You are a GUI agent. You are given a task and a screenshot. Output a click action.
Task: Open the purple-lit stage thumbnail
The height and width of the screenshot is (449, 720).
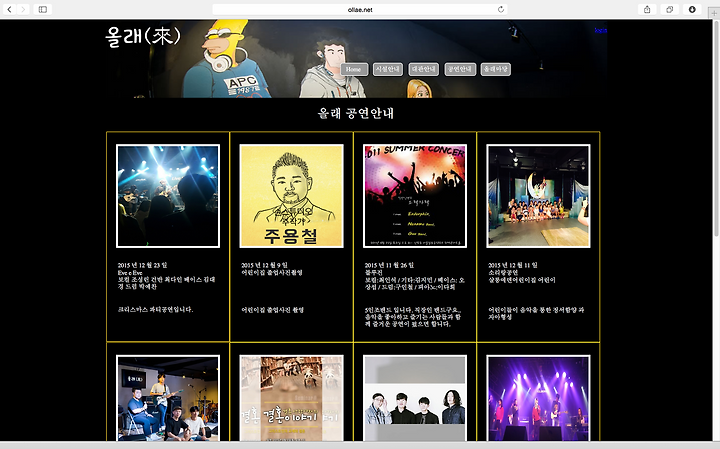coord(538,398)
